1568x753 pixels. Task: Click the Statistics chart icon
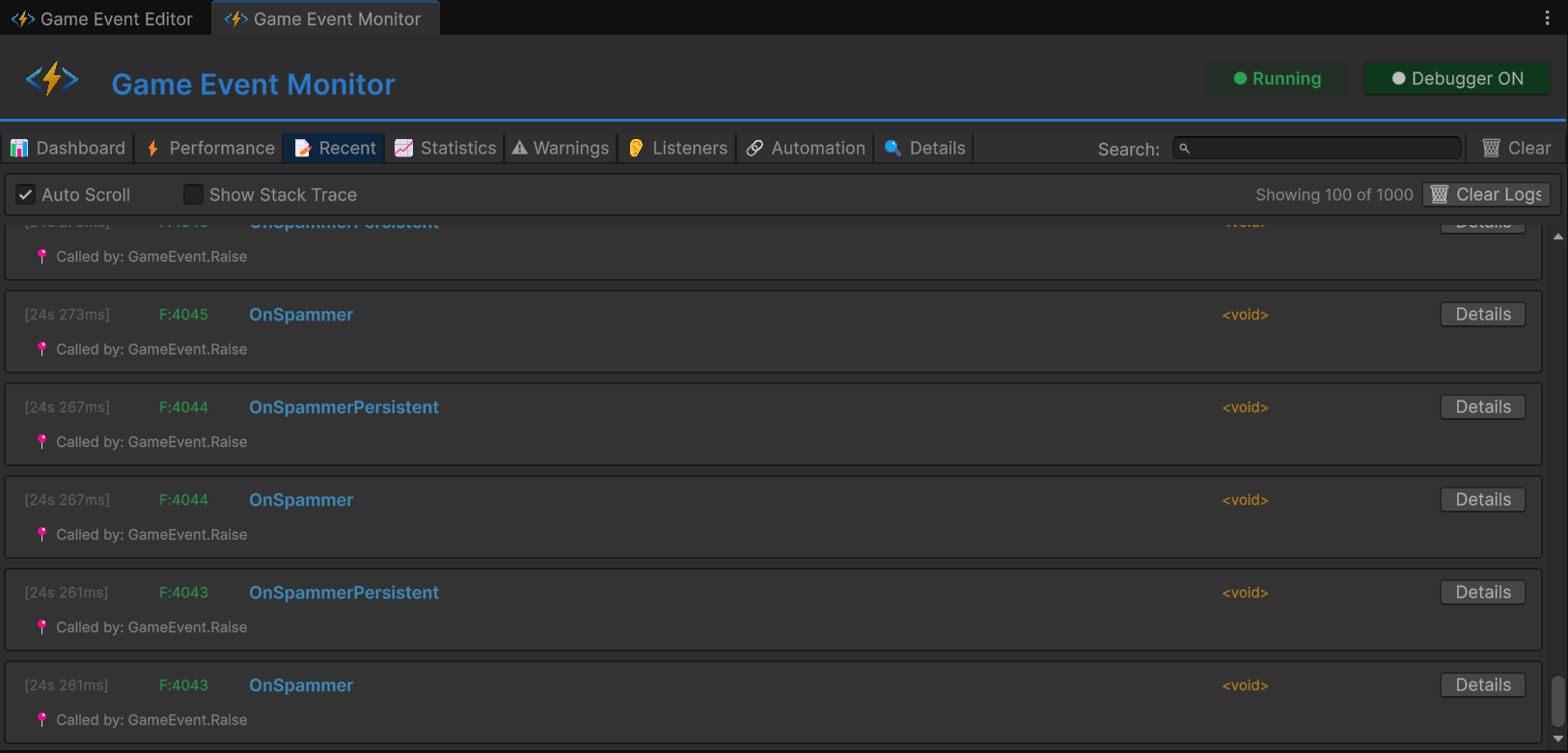(404, 148)
